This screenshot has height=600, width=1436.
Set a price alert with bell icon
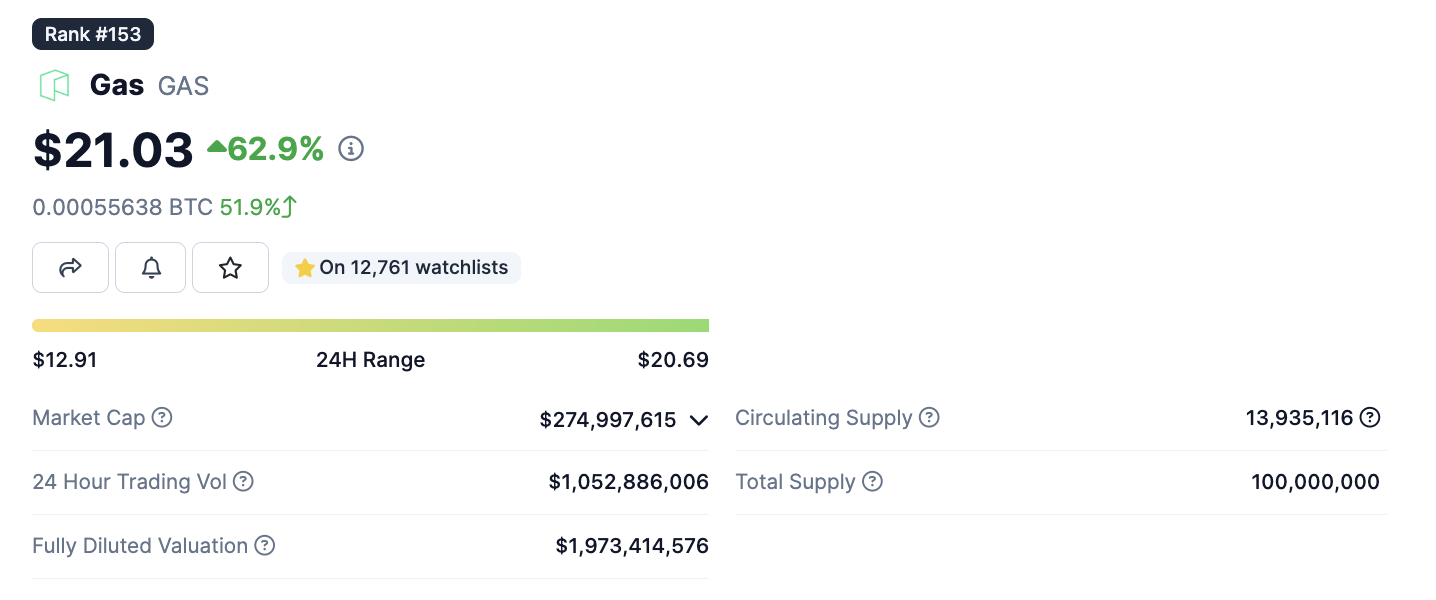[151, 267]
